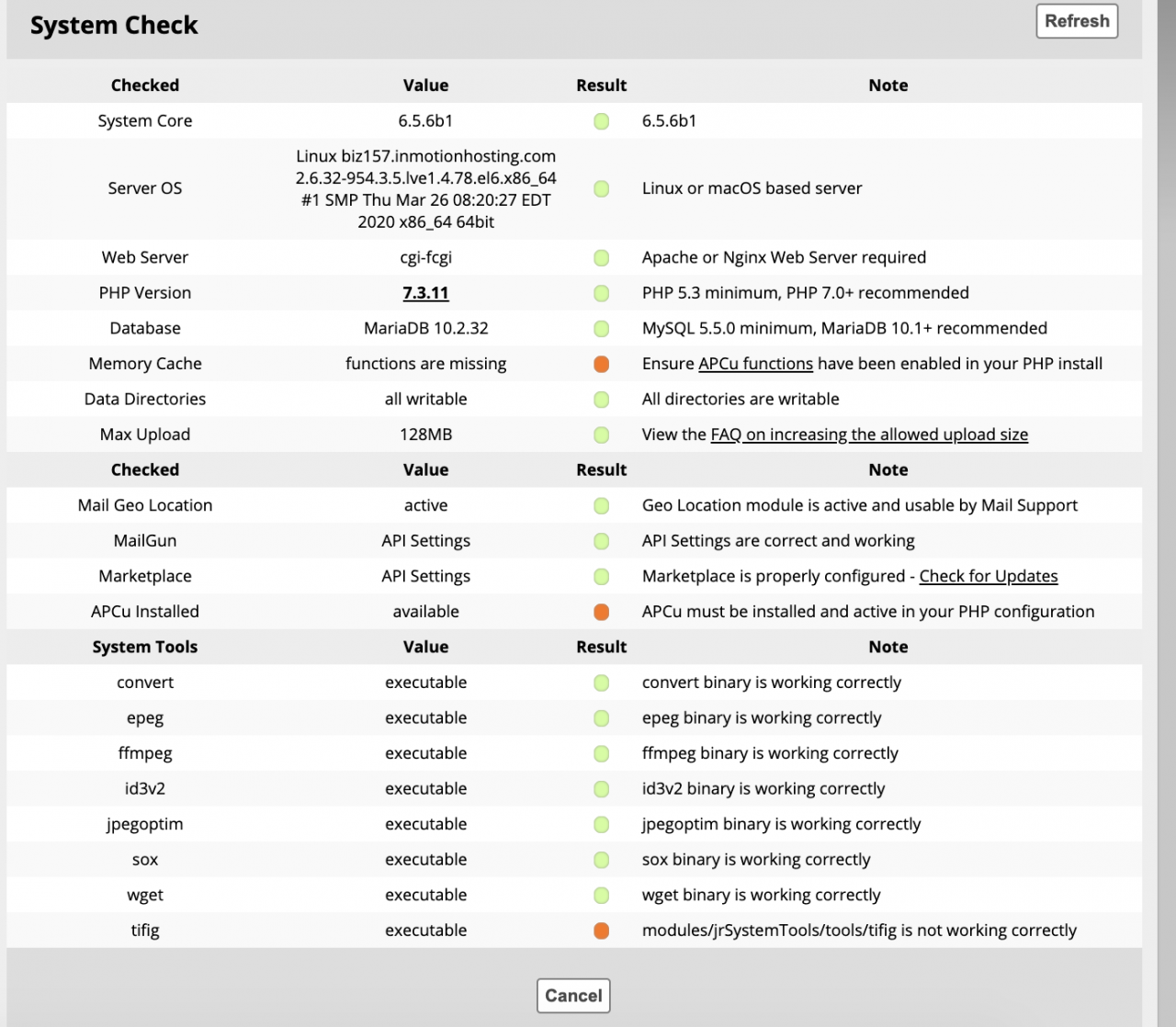
Task: Open FAQ on increasing allowed upload size
Action: pyautogui.click(x=868, y=434)
